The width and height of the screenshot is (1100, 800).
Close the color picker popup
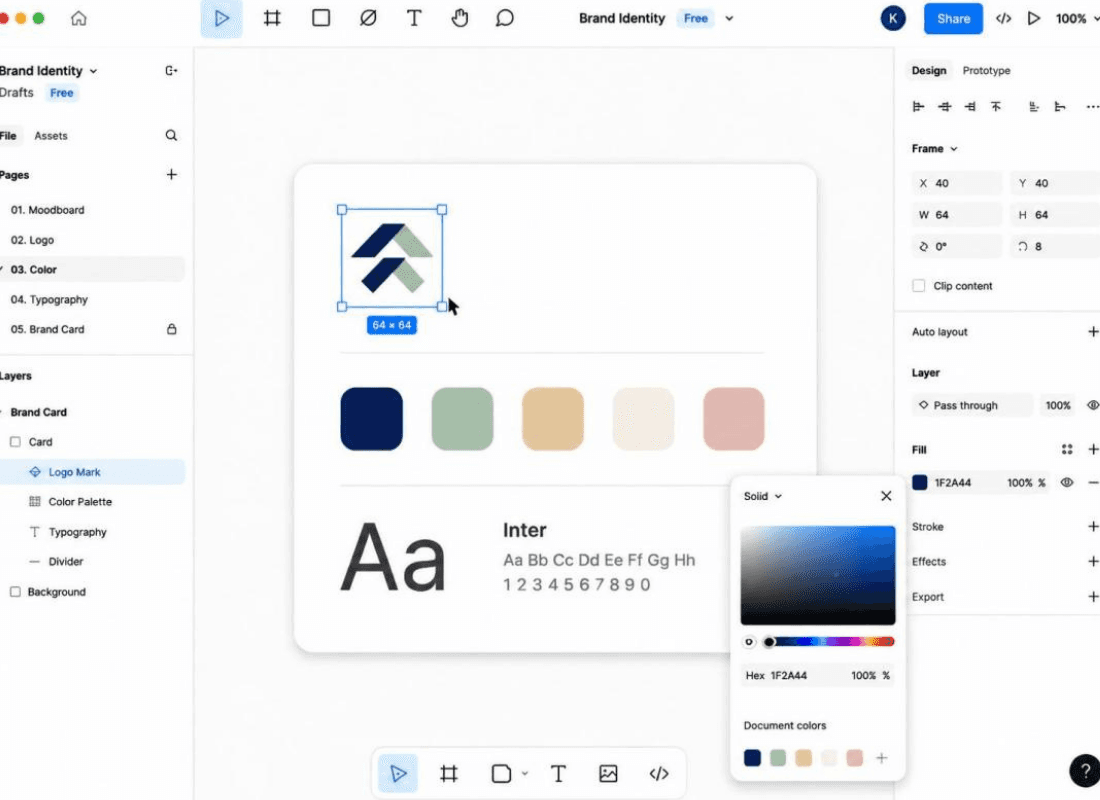886,496
